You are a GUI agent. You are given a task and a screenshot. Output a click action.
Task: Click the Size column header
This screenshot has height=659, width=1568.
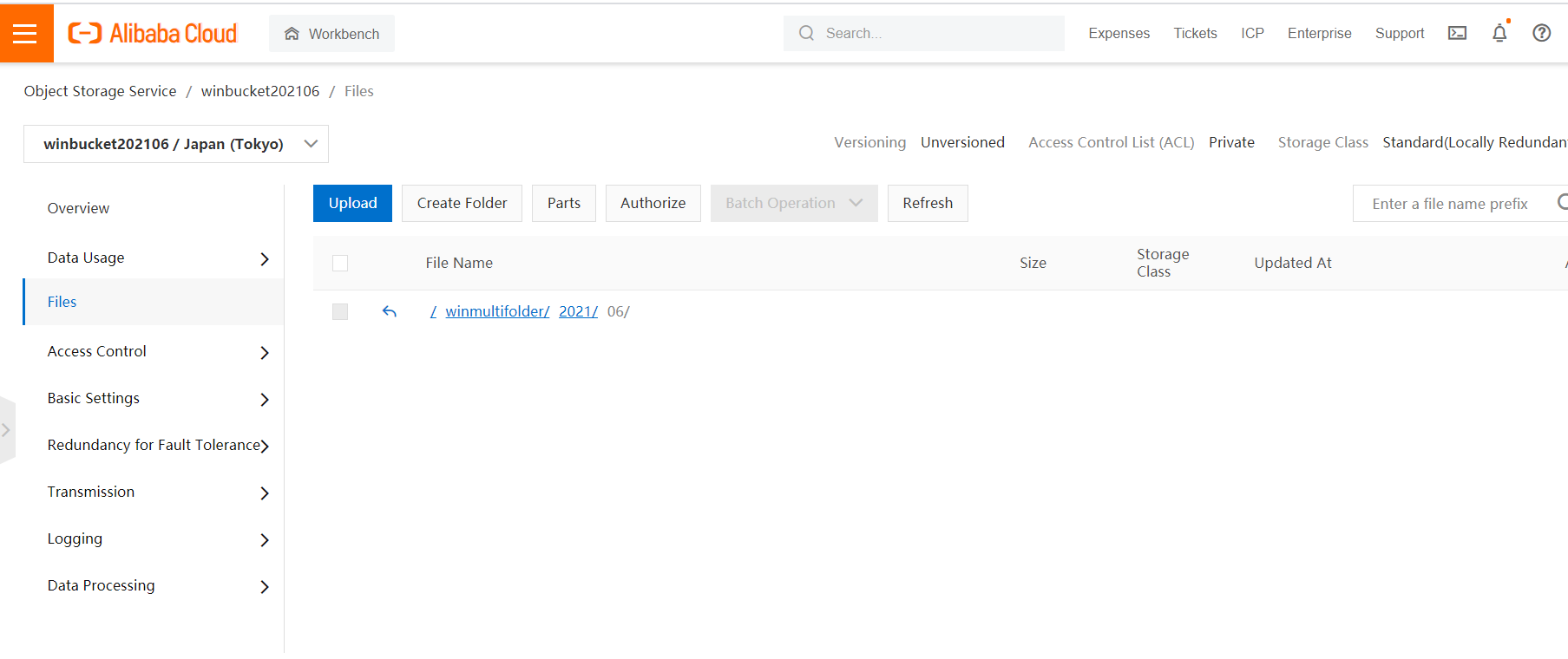click(x=1033, y=263)
